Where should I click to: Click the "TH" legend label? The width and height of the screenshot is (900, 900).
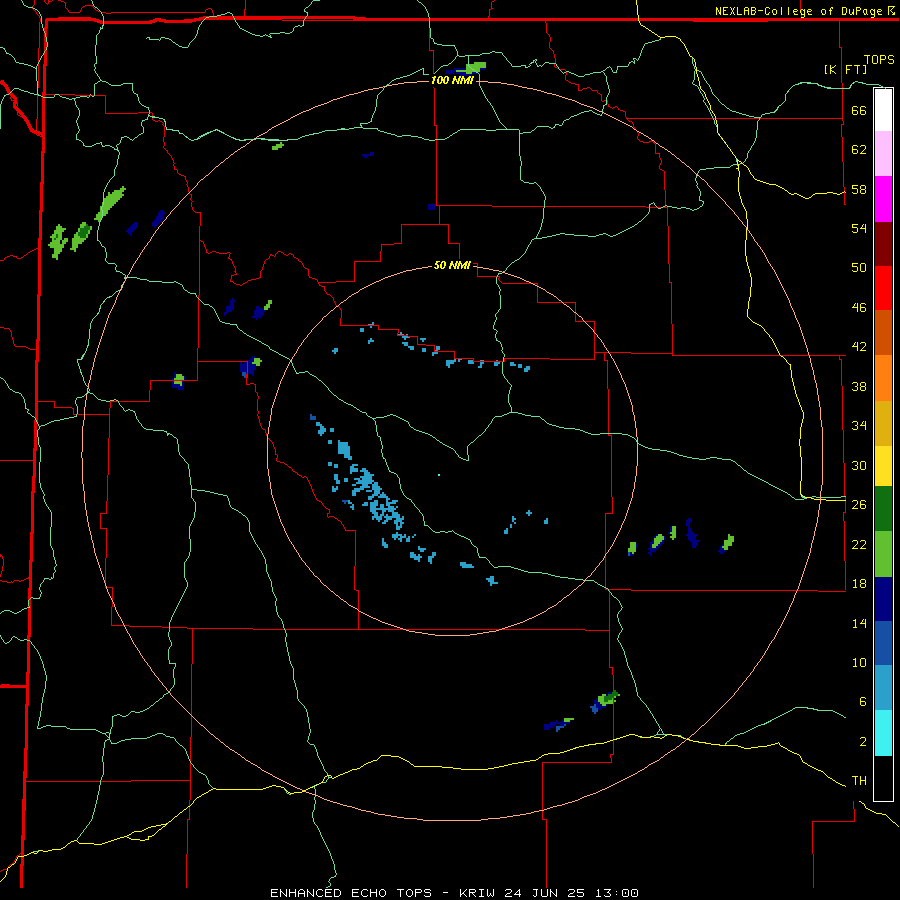(x=859, y=781)
